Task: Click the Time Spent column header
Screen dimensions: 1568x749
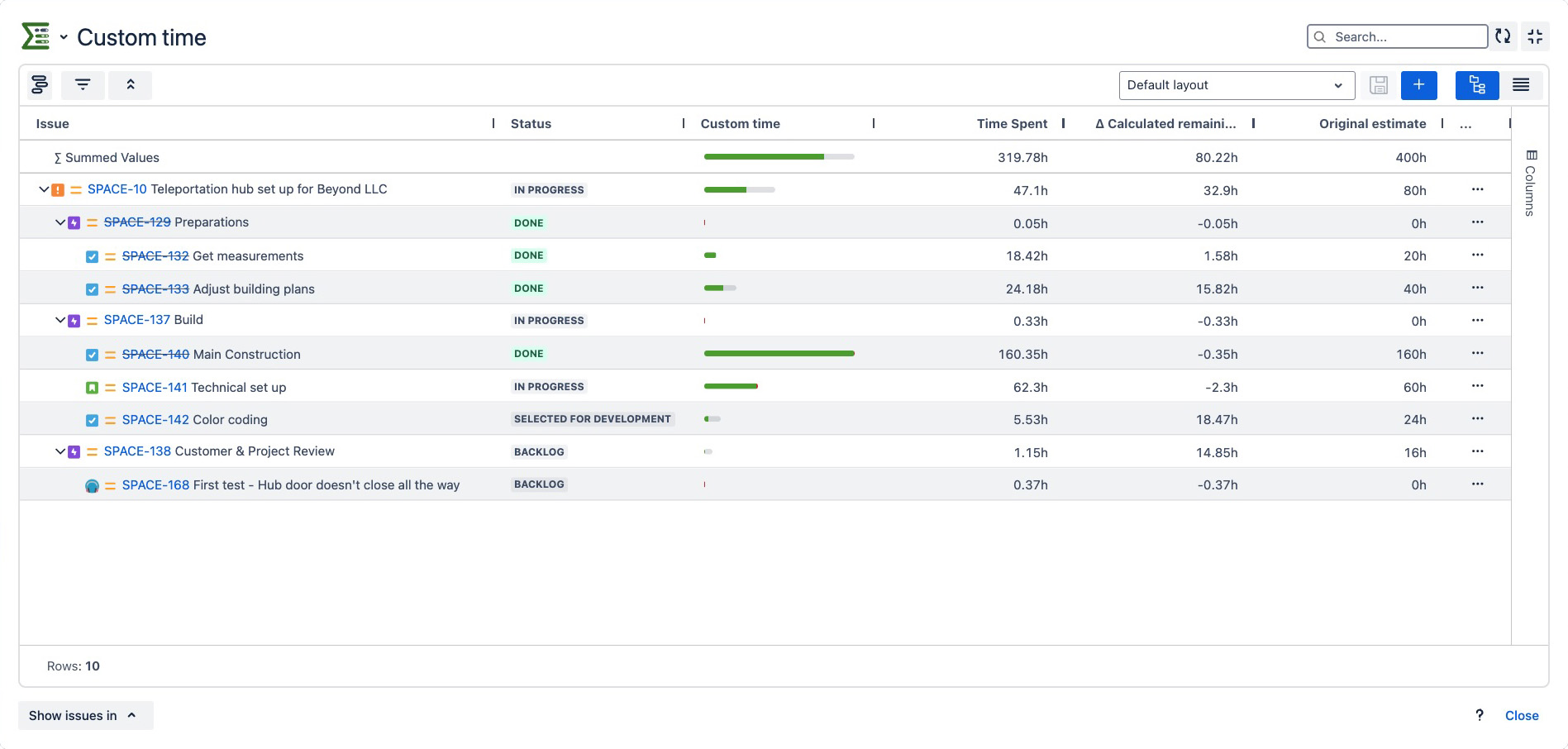Action: 1012,124
